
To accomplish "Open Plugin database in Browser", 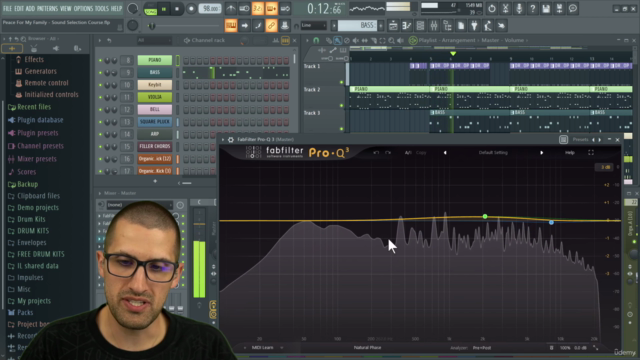I will (40, 120).
